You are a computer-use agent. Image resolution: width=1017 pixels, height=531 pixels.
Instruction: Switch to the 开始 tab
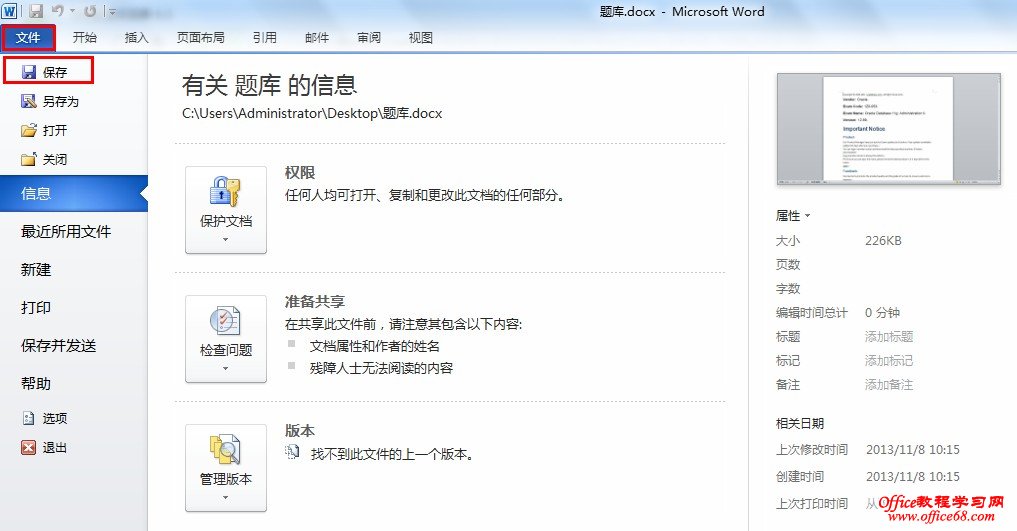pyautogui.click(x=84, y=38)
